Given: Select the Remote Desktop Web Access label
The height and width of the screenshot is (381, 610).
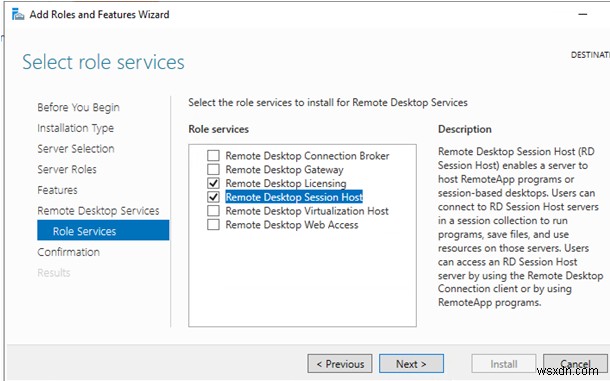Looking at the screenshot, I should (x=292, y=225).
